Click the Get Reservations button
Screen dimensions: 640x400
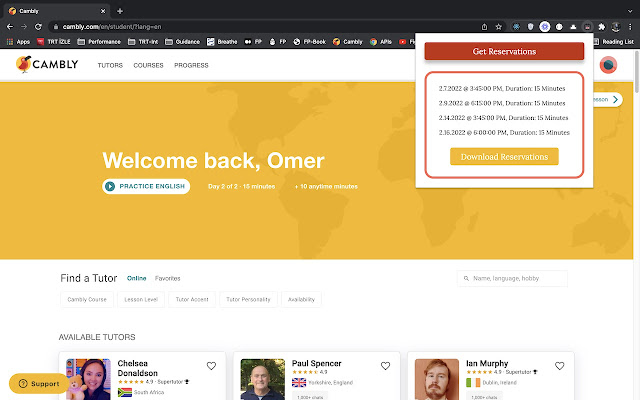[x=504, y=51]
